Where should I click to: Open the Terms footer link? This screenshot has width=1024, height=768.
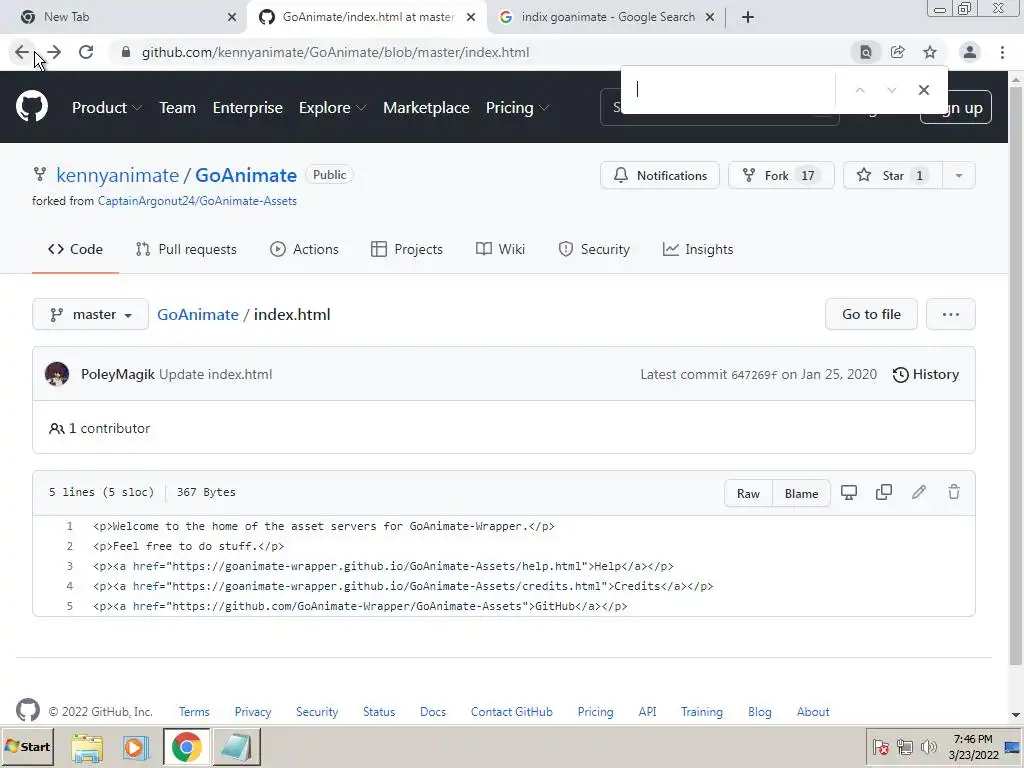194,712
